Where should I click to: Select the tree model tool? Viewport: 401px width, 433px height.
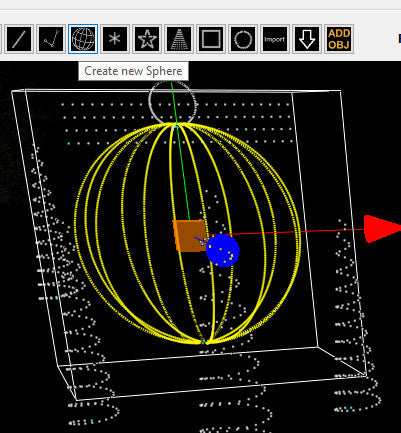pyautogui.click(x=179, y=39)
